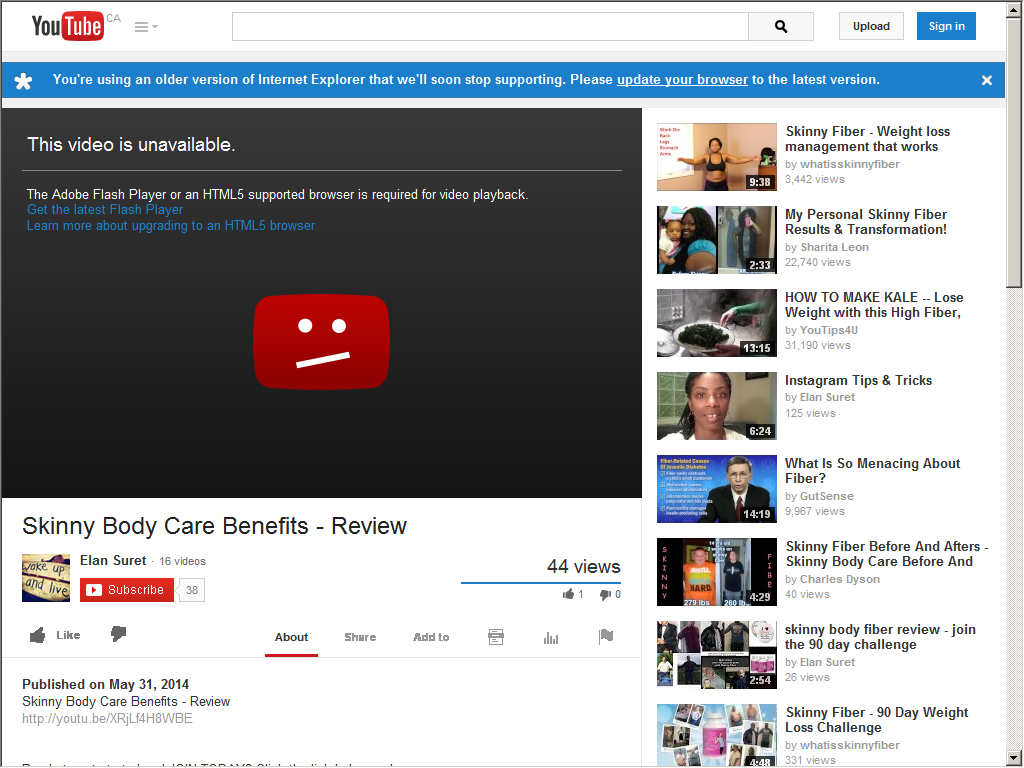Focus the YouTube search box
Screen dimensions: 1024x768
[490, 26]
